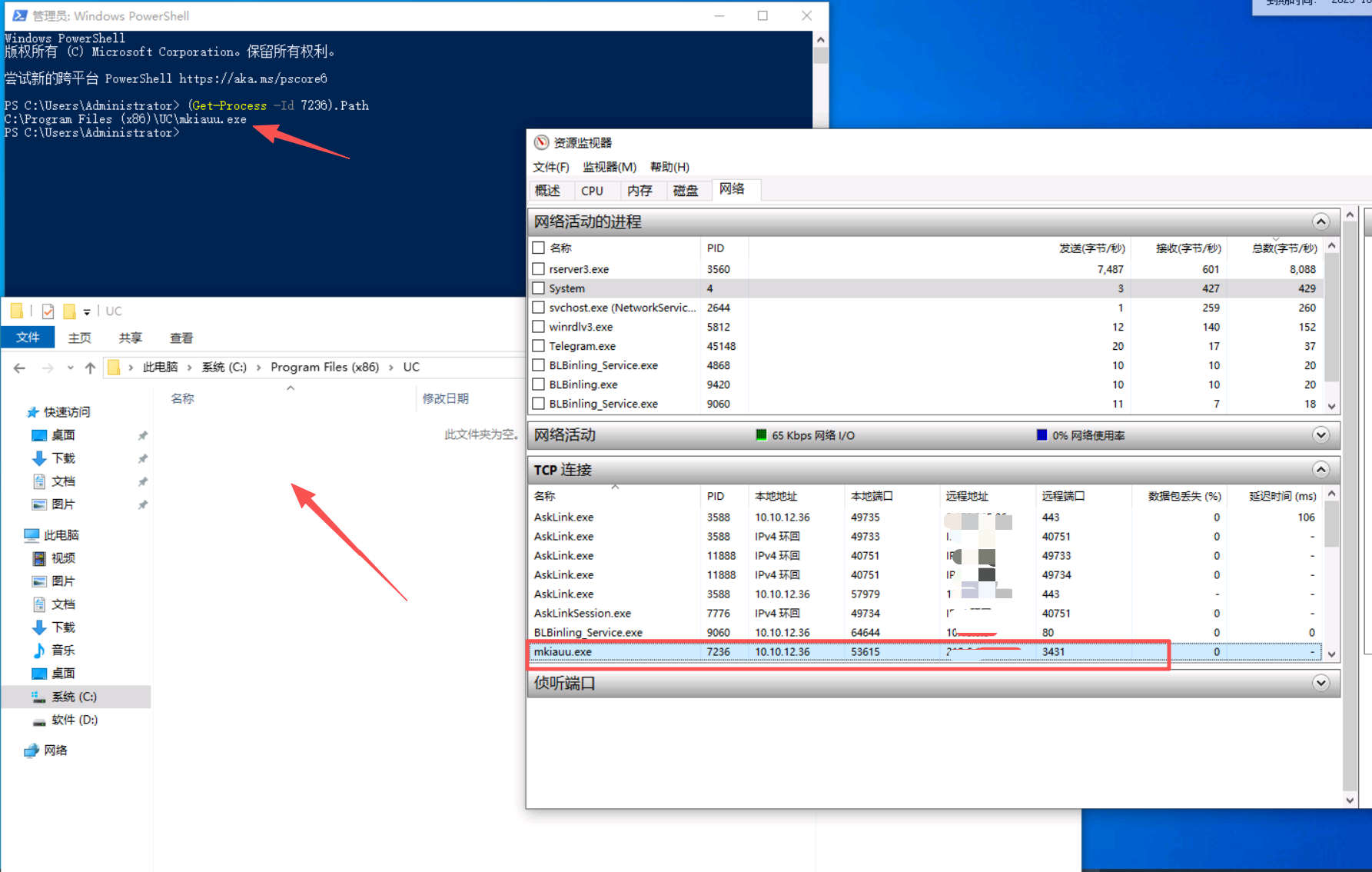This screenshot has width=1372, height=872.
Task: Select the Software (D:) drive icon
Action: (39, 721)
